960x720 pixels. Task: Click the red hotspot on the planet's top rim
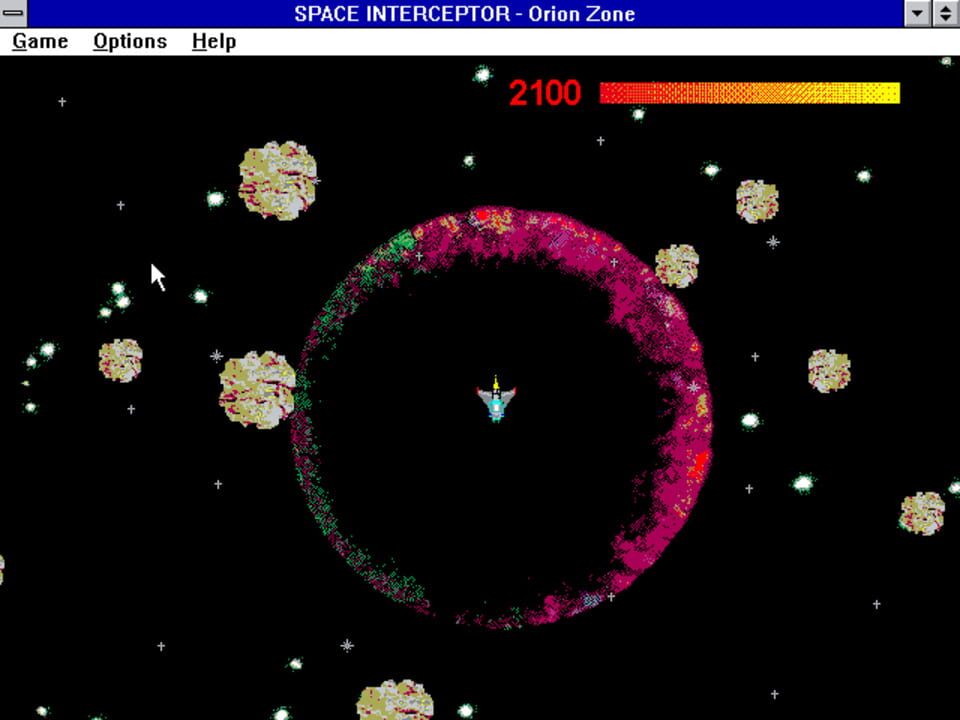(480, 215)
